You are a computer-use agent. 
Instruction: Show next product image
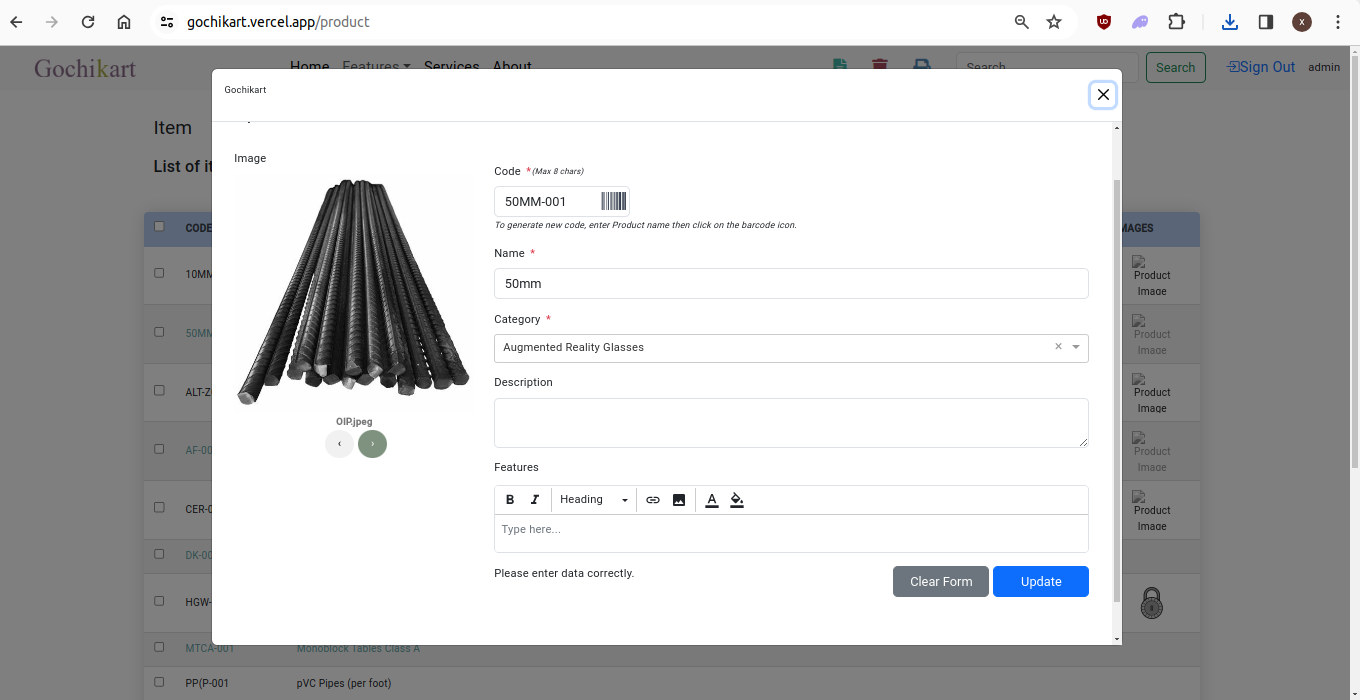tap(372, 444)
